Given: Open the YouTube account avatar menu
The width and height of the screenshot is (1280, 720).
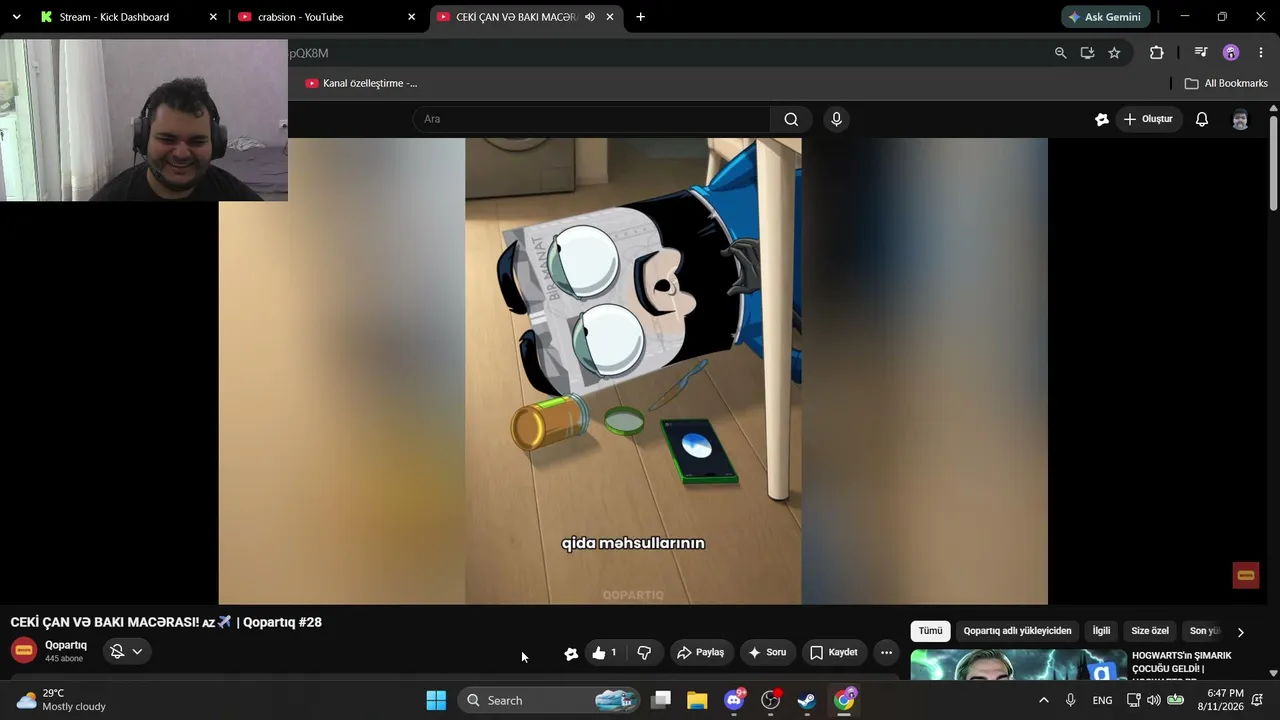Looking at the screenshot, I should point(1240,119).
